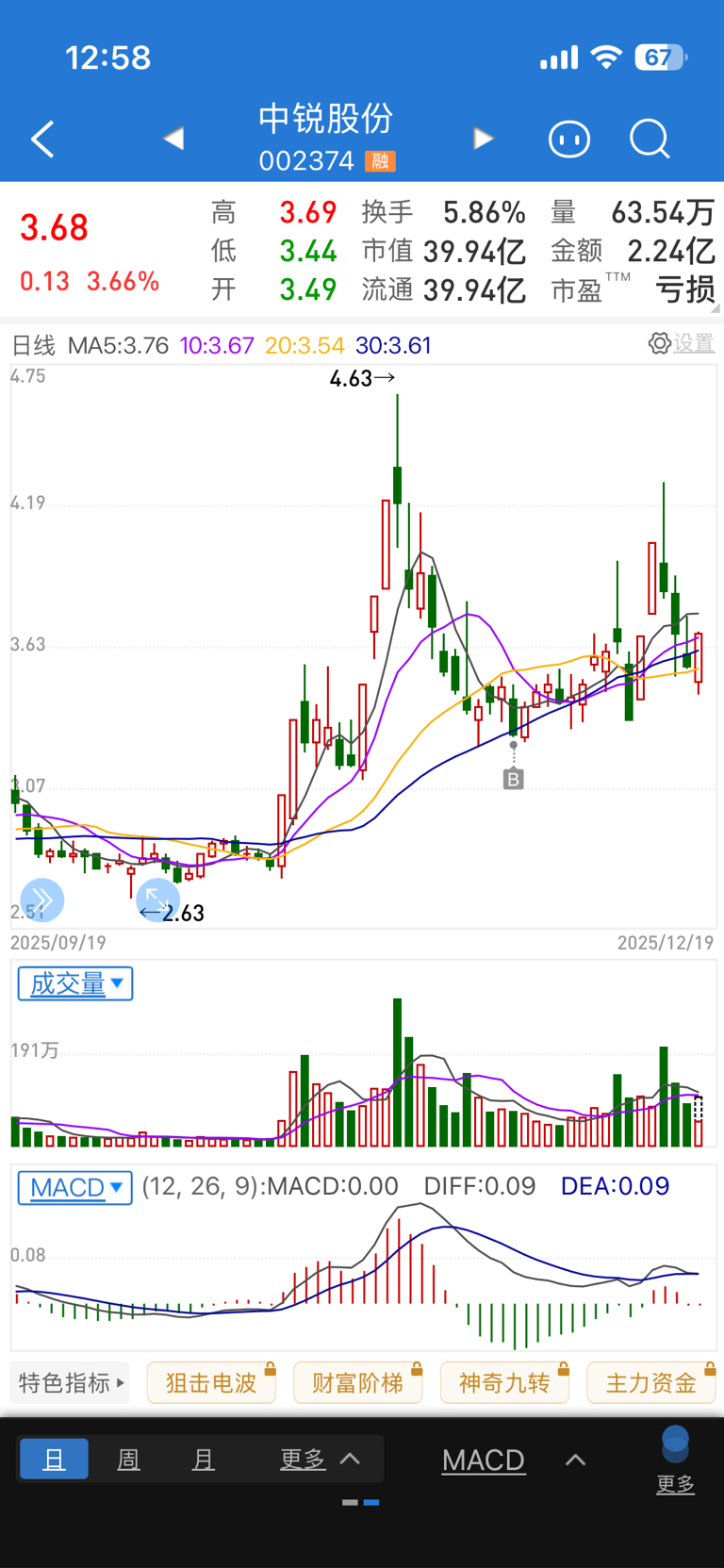Tap the fullscreen expand chart button
Image resolution: width=724 pixels, height=1568 pixels.
point(157,900)
